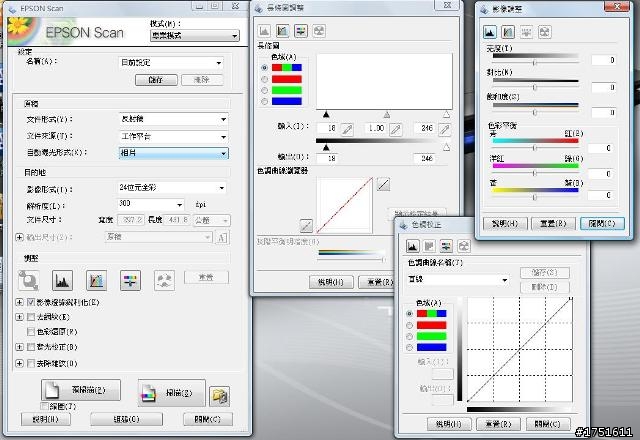
Task: Open the auto exposure type dropdown
Action: [173, 153]
